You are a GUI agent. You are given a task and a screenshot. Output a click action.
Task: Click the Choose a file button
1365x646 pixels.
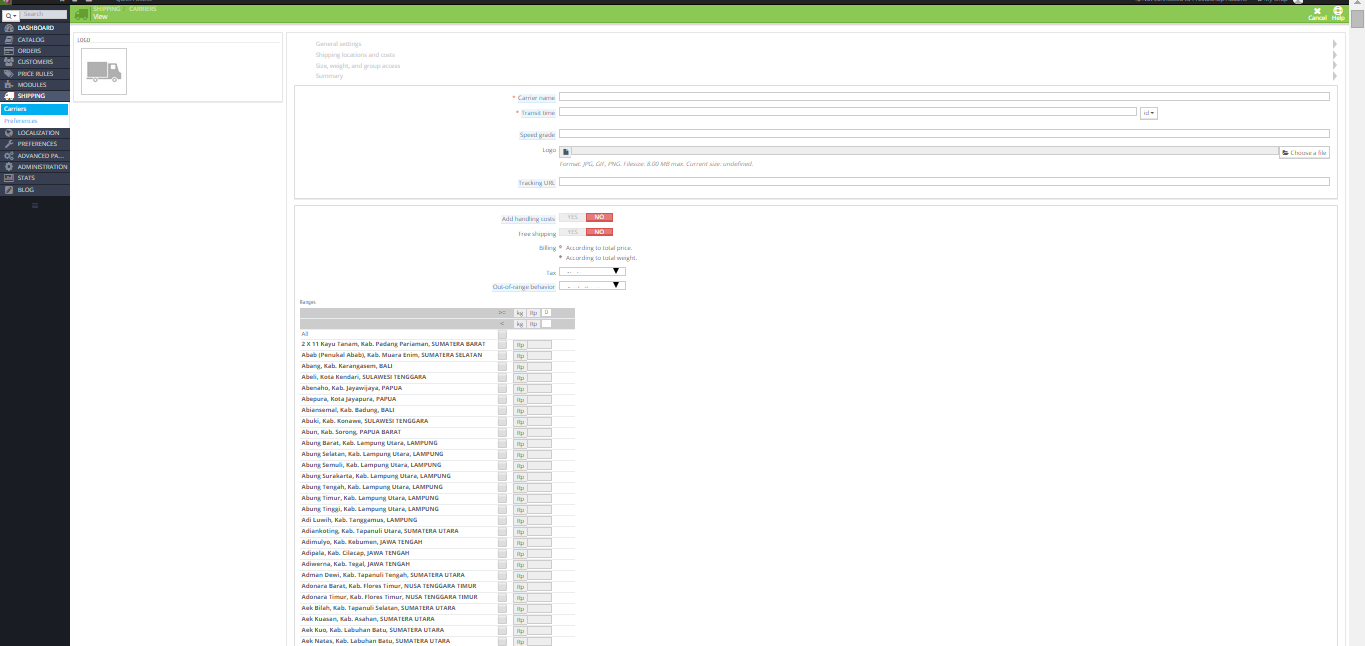(1304, 152)
